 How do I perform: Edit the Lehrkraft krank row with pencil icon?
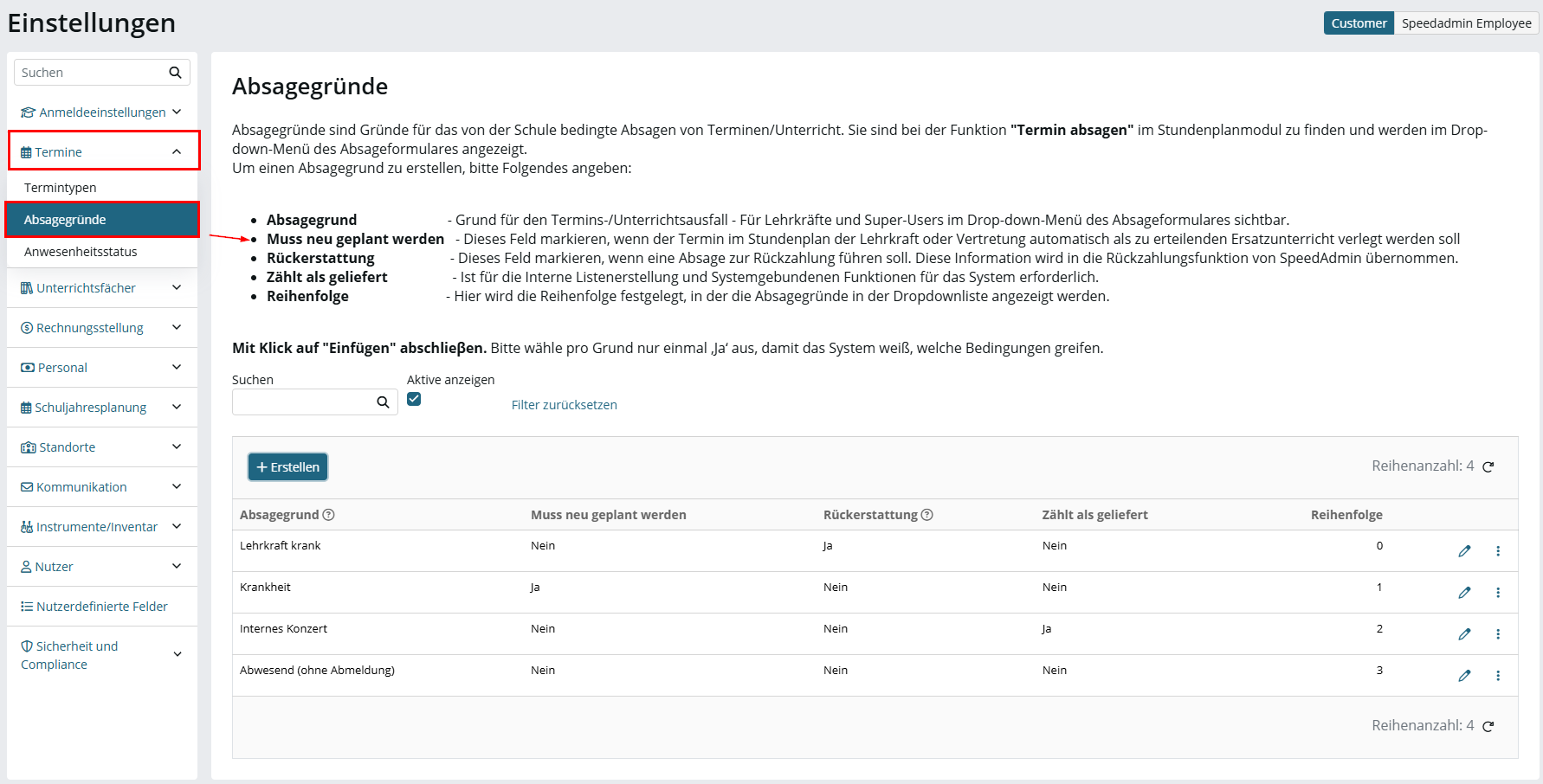pyautogui.click(x=1464, y=551)
